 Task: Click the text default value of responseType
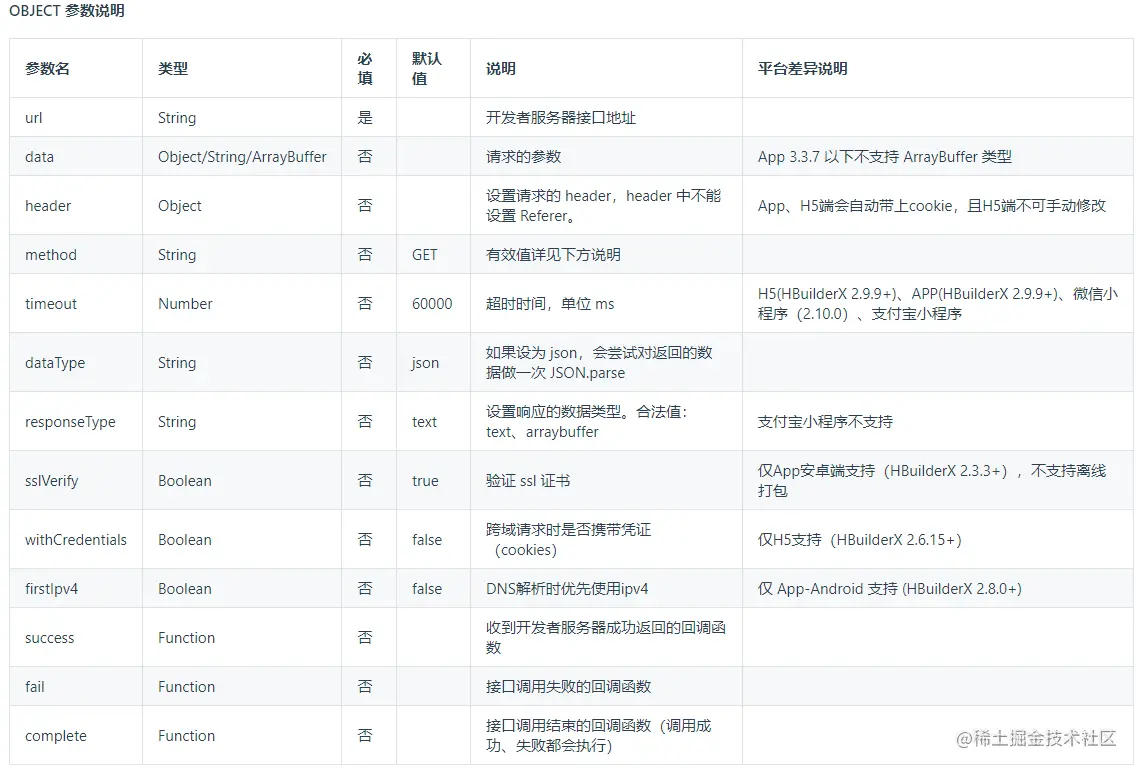tap(423, 421)
